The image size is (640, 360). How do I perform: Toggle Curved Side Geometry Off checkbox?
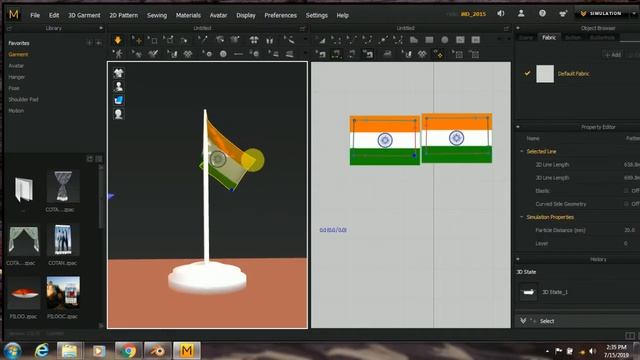tap(626, 204)
